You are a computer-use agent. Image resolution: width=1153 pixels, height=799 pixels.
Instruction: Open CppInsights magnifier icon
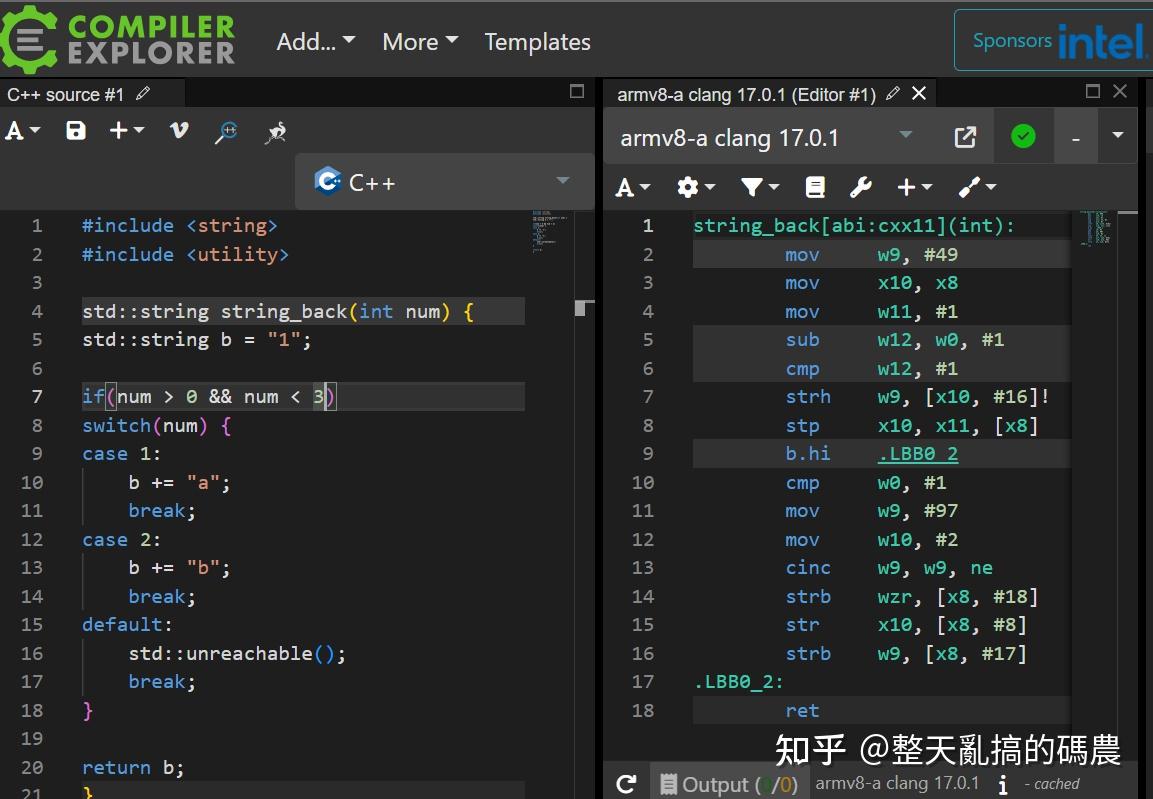coord(226,132)
